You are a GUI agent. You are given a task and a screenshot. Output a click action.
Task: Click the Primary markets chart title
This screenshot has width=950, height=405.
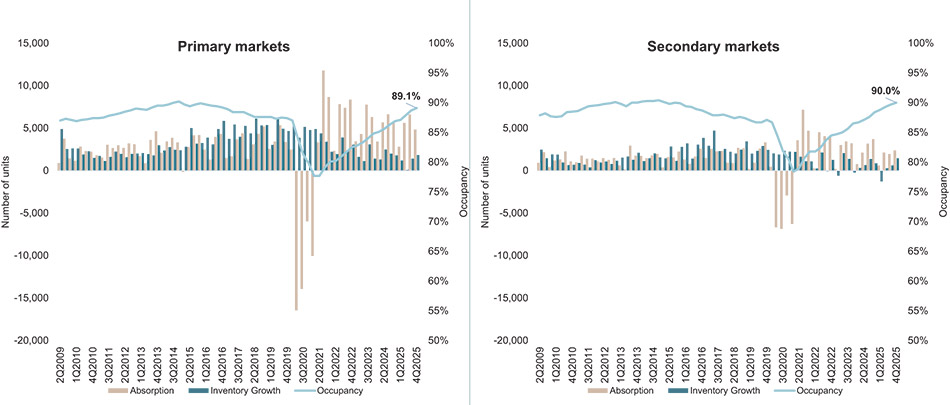233,46
